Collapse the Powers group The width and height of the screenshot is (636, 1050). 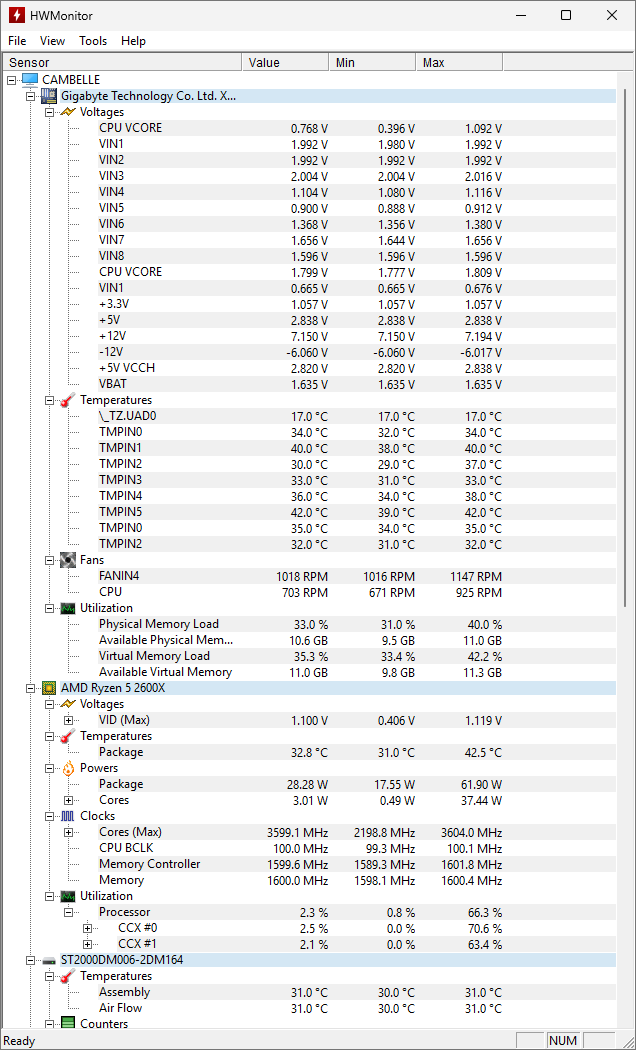click(x=49, y=768)
